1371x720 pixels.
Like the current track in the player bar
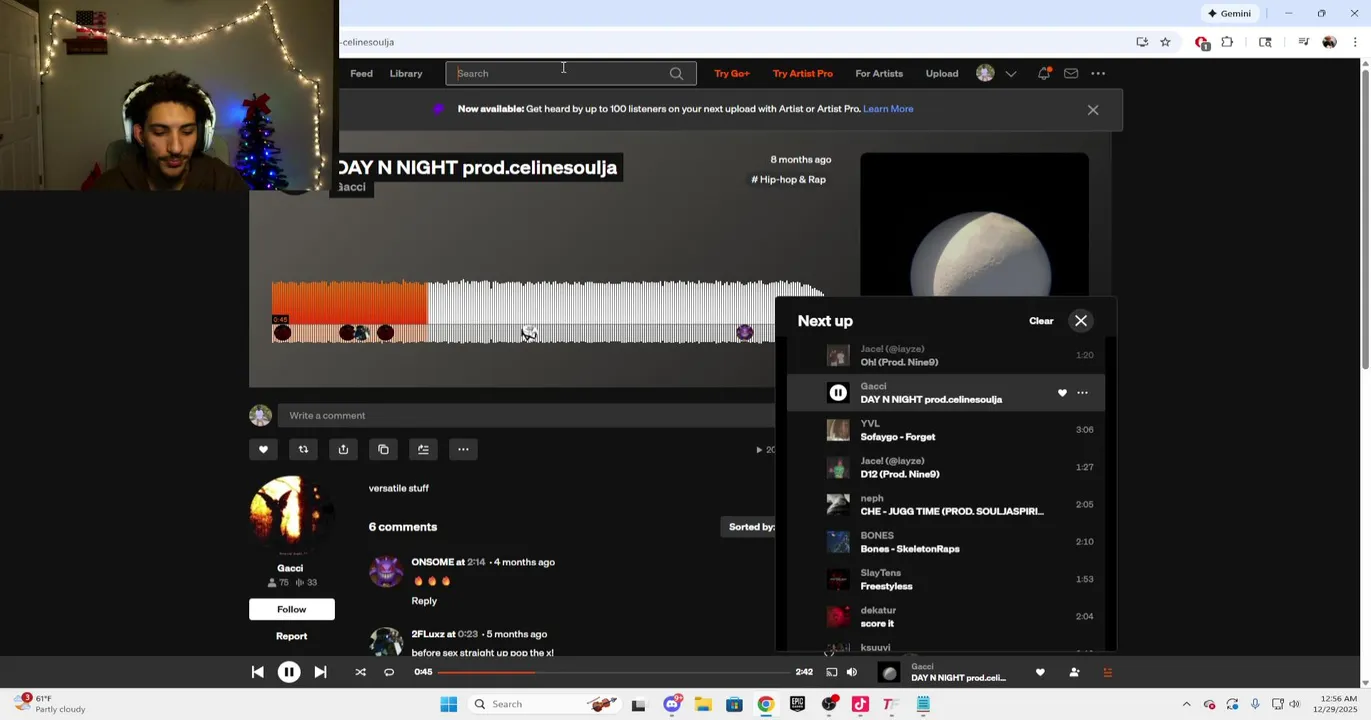point(1040,672)
